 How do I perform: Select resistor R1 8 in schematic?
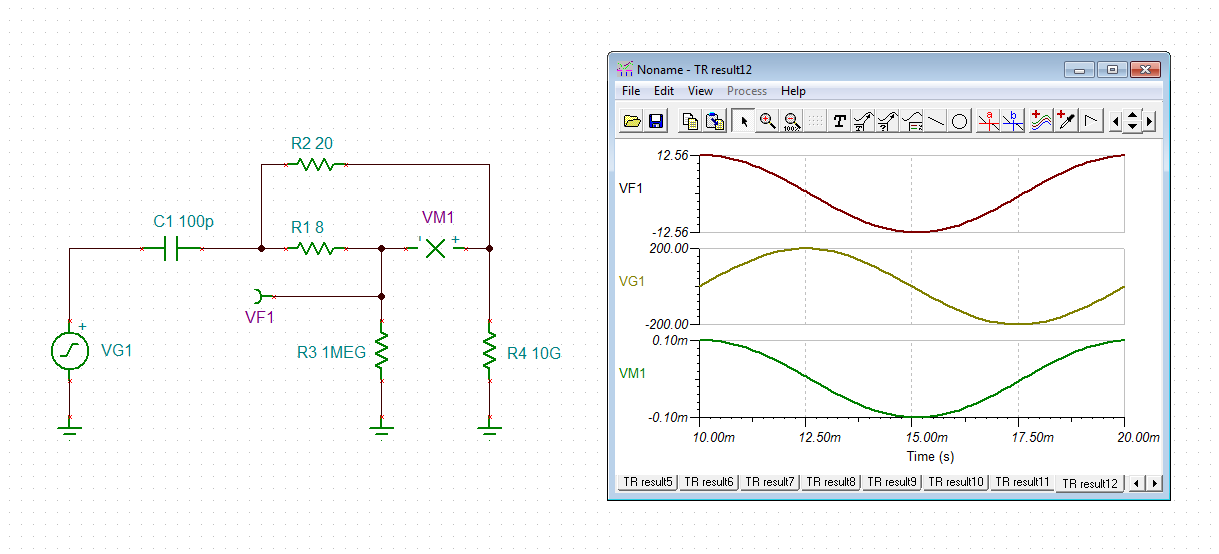pyautogui.click(x=315, y=249)
